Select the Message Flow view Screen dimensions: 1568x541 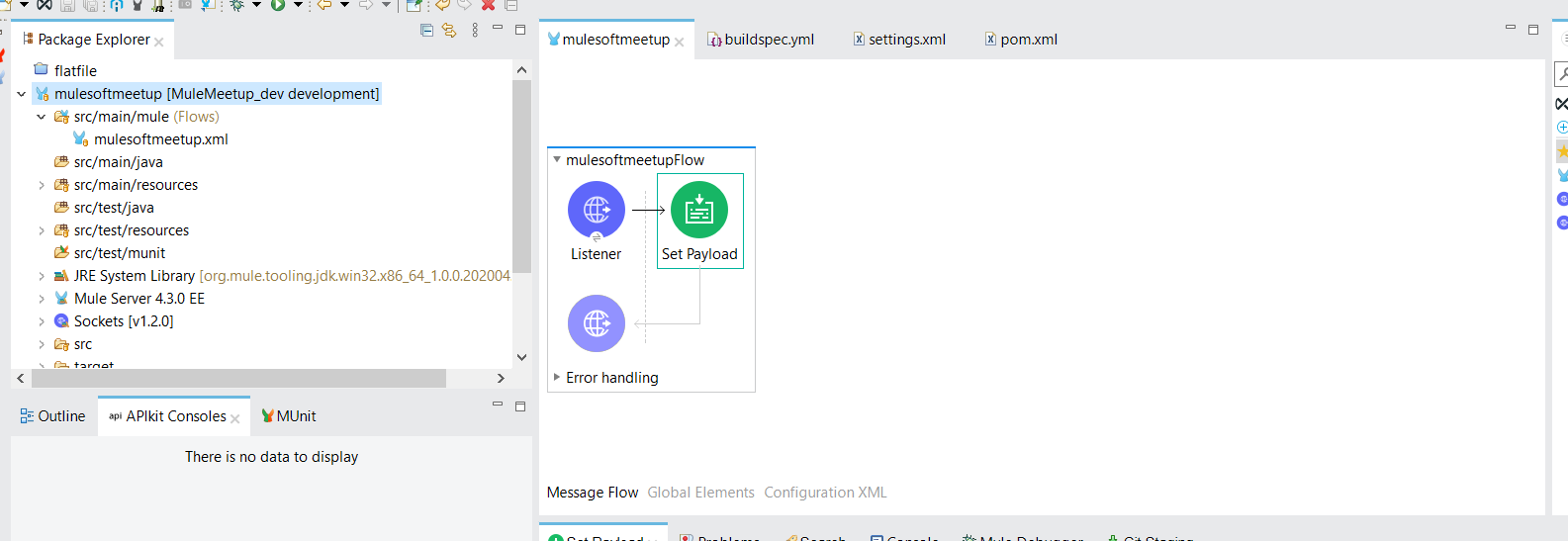click(x=593, y=493)
